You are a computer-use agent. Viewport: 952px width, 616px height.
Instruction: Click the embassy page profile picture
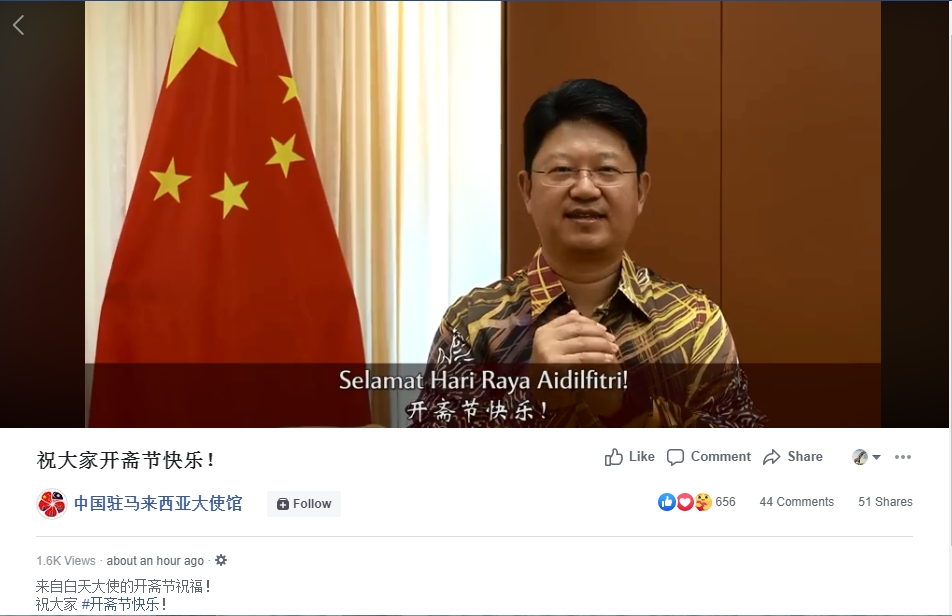pyautogui.click(x=52, y=504)
